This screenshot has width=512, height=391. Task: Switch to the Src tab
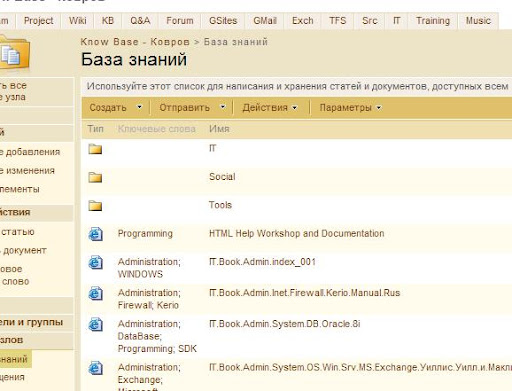370,21
